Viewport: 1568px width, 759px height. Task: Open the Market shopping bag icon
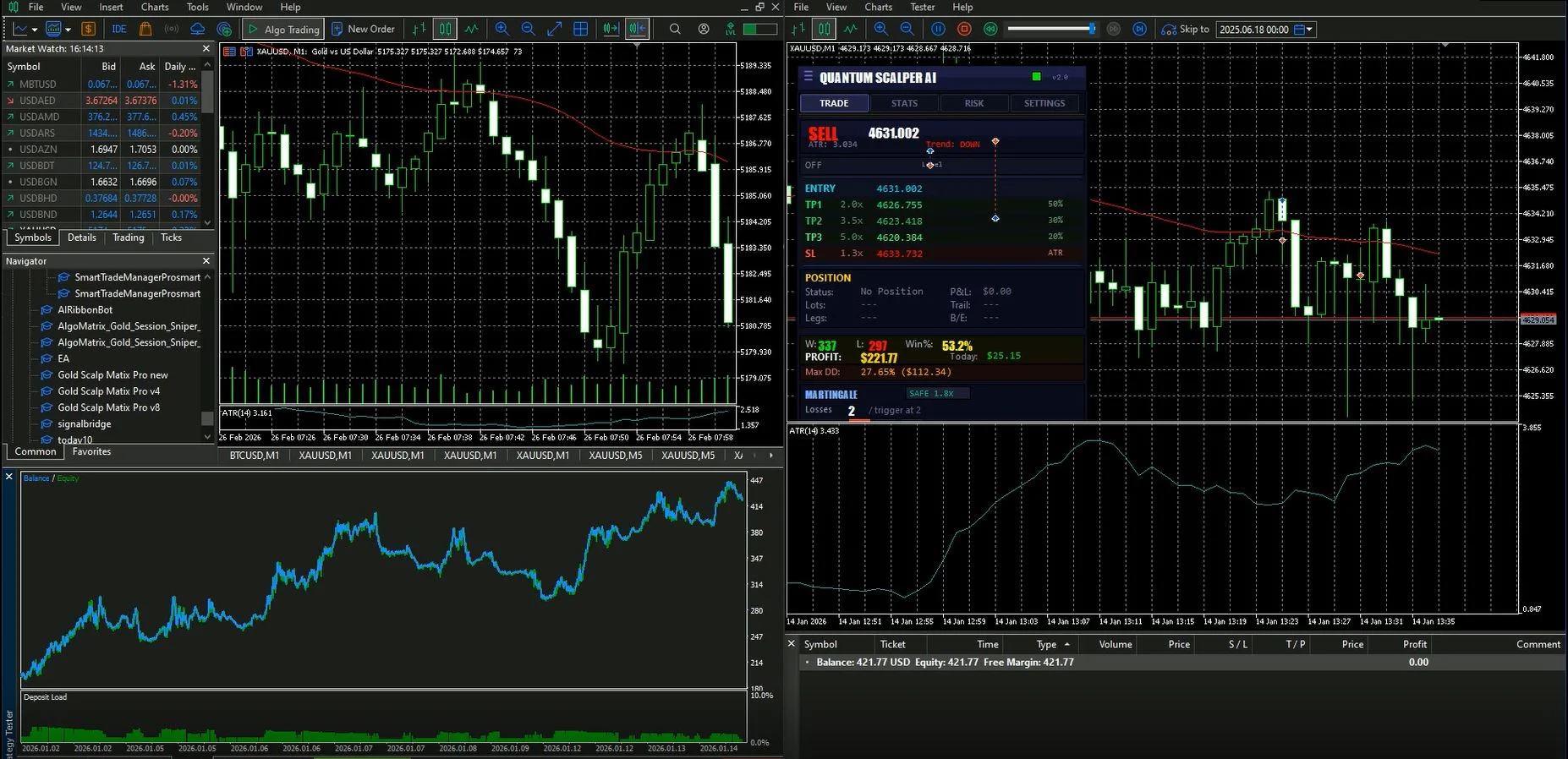point(145,29)
